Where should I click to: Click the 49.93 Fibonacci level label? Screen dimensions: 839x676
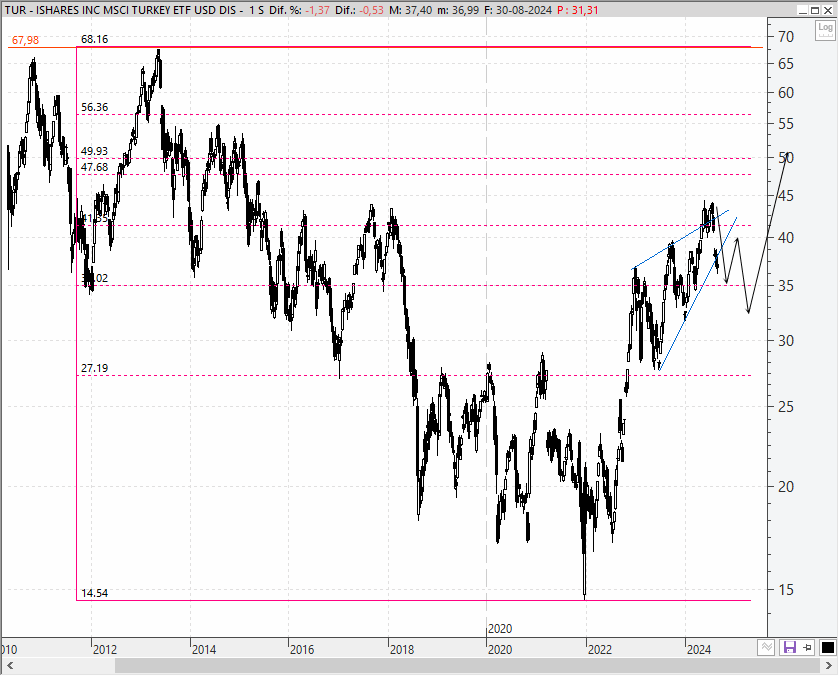94,151
